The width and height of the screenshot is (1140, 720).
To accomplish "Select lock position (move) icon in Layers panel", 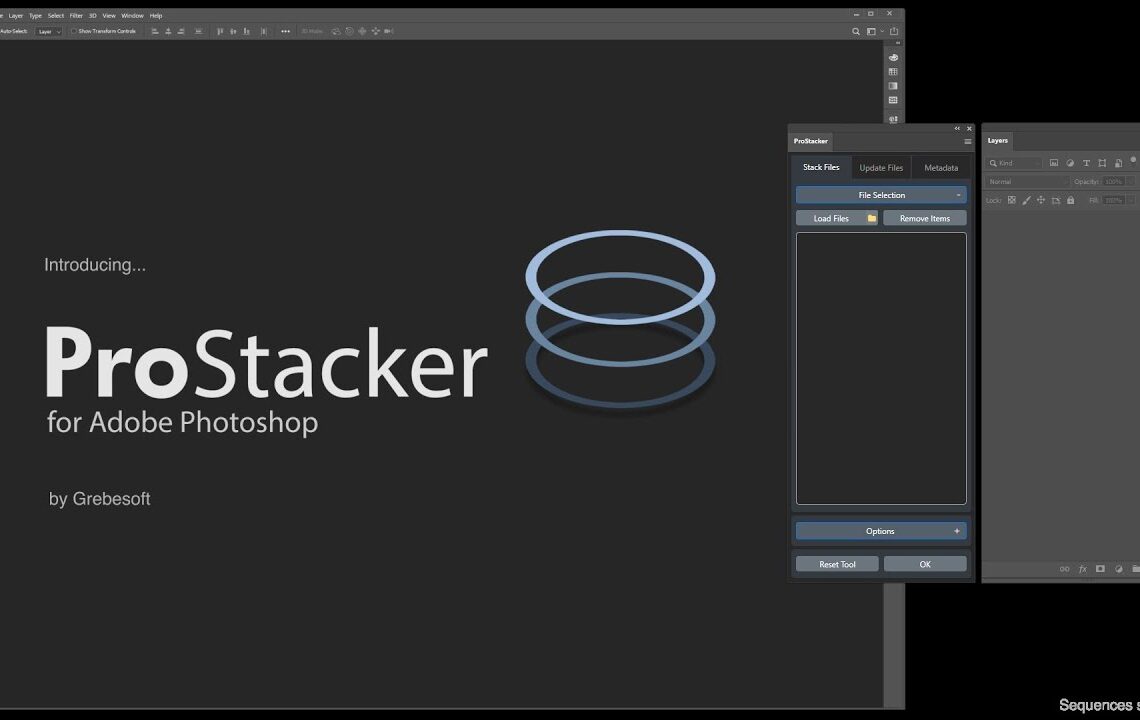I will tap(1041, 200).
